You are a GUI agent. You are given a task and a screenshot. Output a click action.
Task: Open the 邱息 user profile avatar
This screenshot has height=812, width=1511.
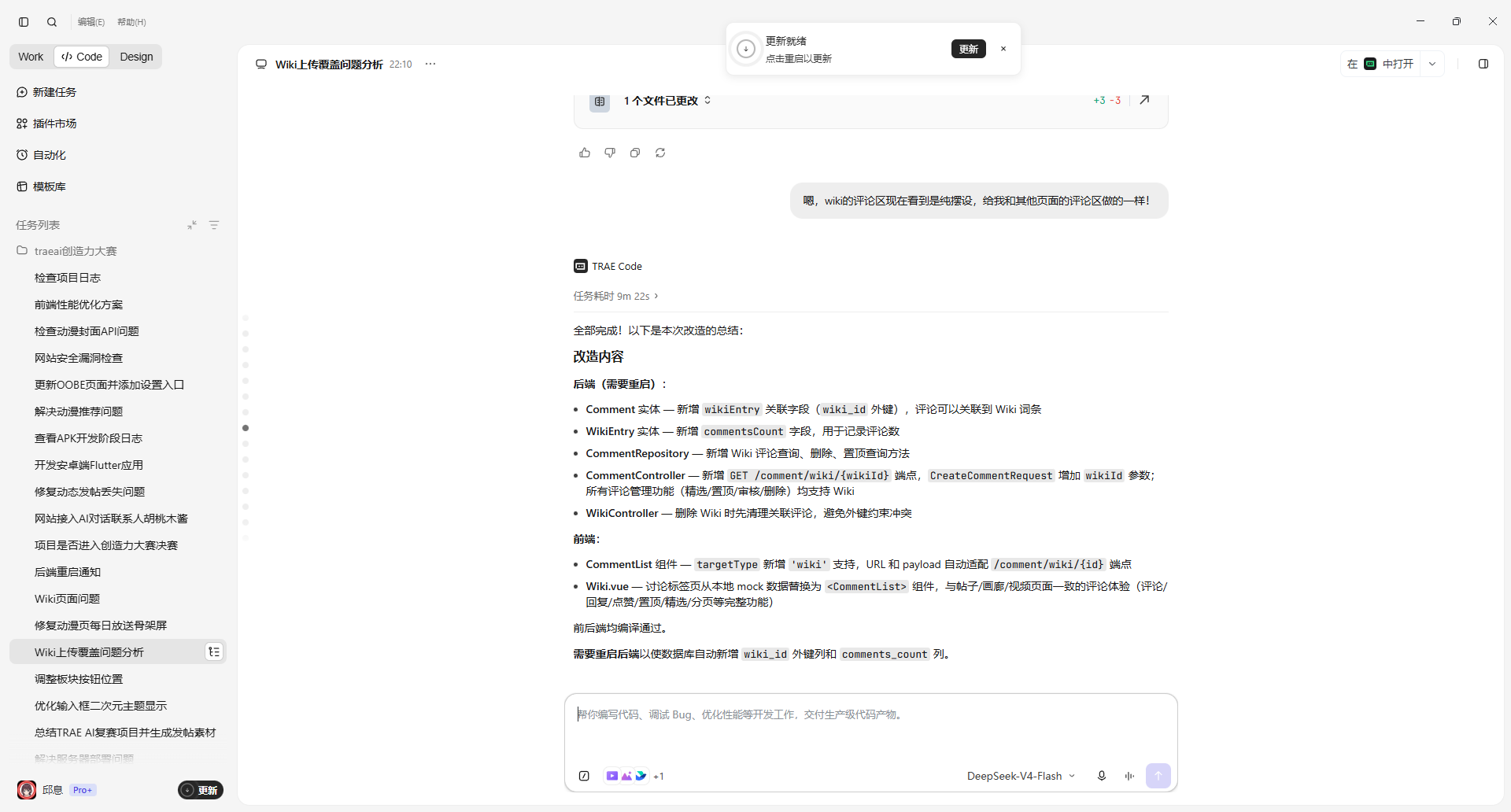27,790
